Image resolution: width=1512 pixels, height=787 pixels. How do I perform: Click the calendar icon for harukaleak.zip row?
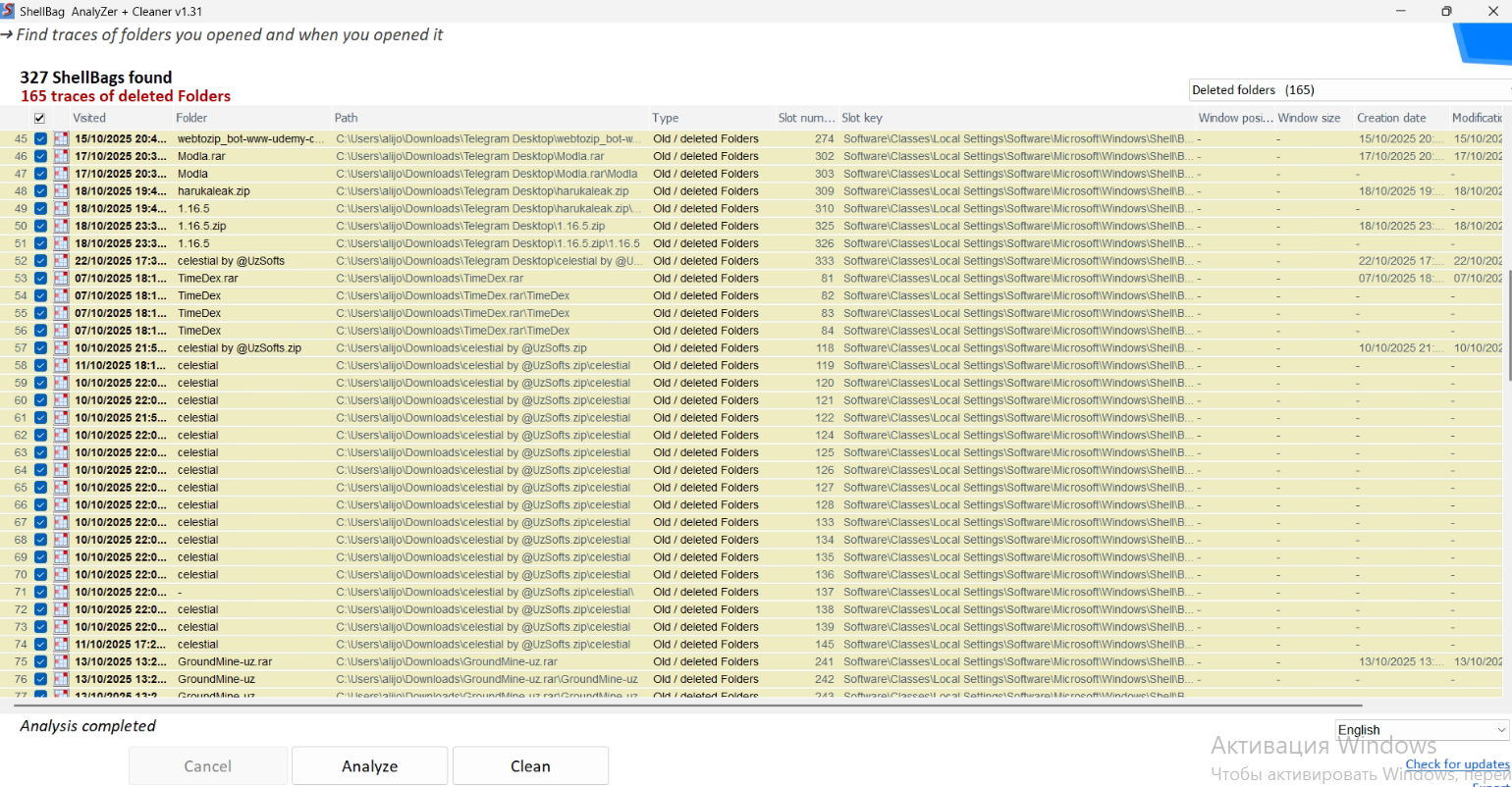tap(61, 191)
